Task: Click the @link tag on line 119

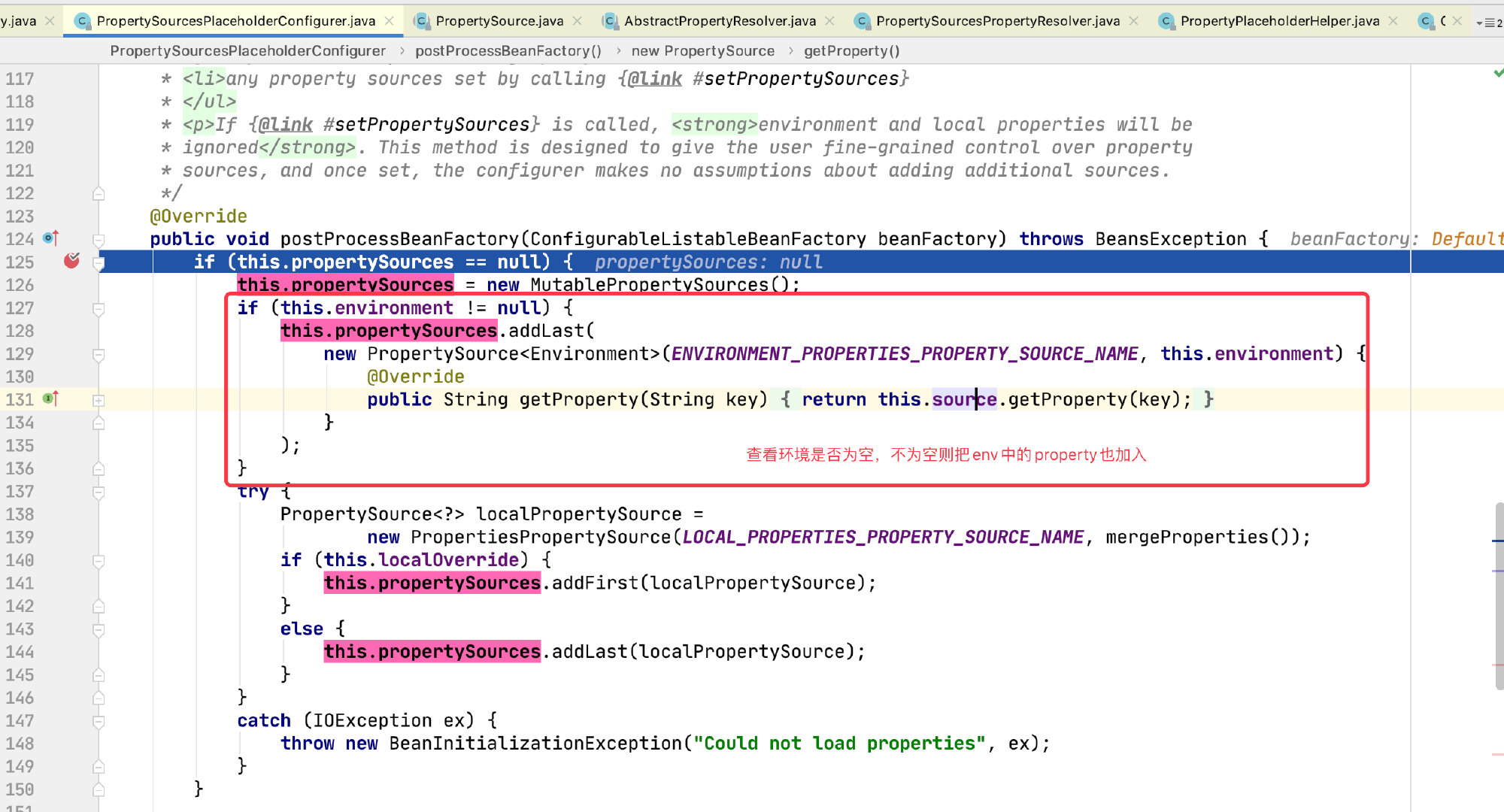Action: pyautogui.click(x=286, y=125)
